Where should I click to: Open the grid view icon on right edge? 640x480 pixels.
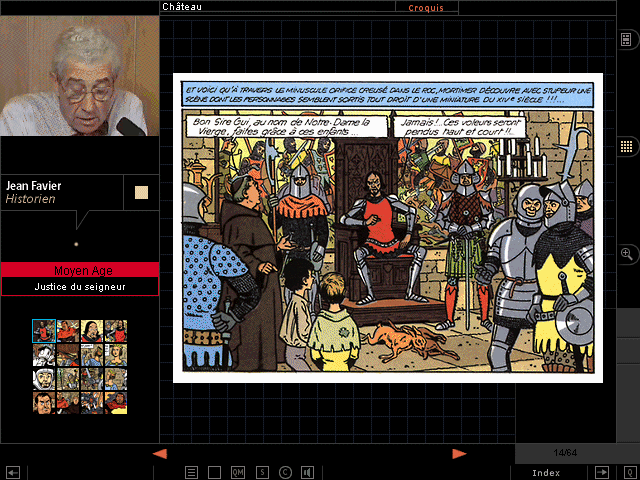click(626, 147)
